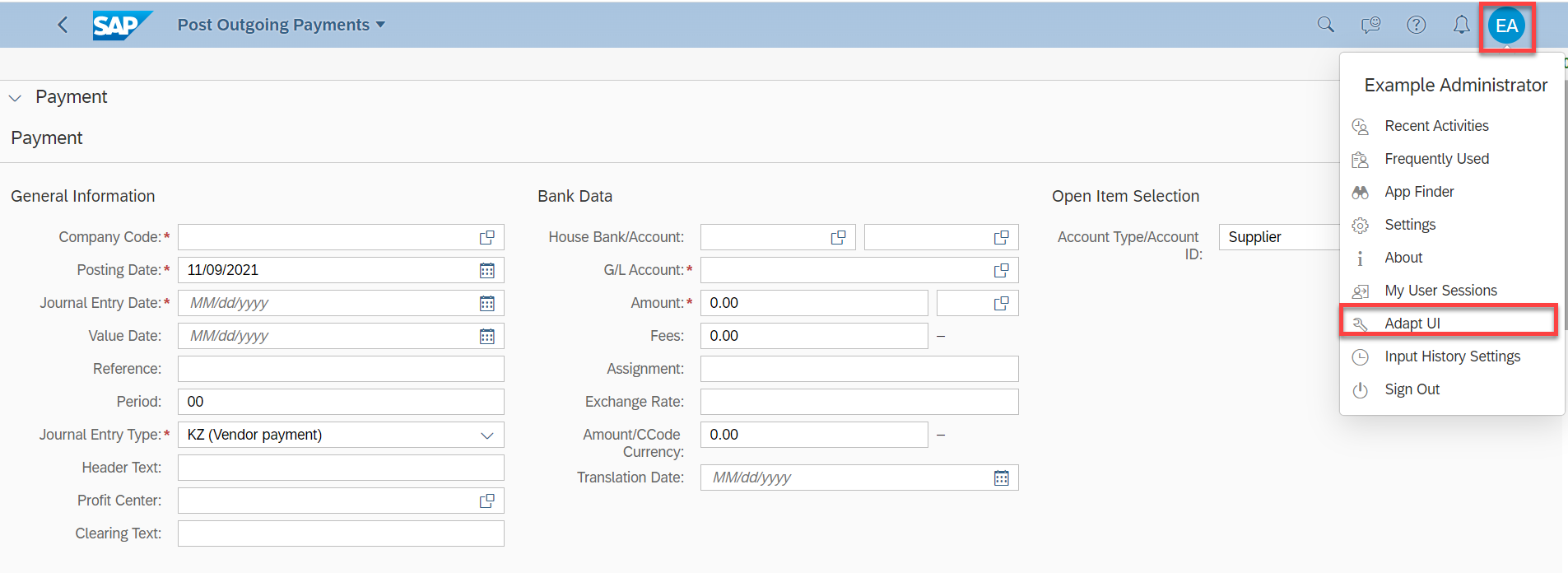
Task: Open value help for Profit Center
Action: (487, 501)
